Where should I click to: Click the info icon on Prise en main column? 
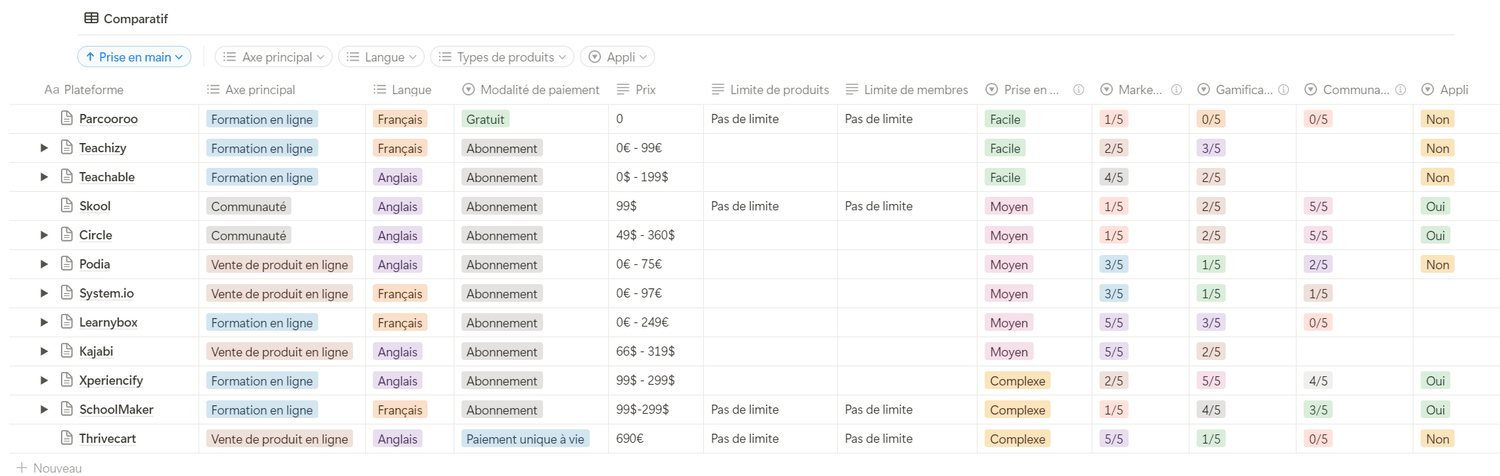1078,90
